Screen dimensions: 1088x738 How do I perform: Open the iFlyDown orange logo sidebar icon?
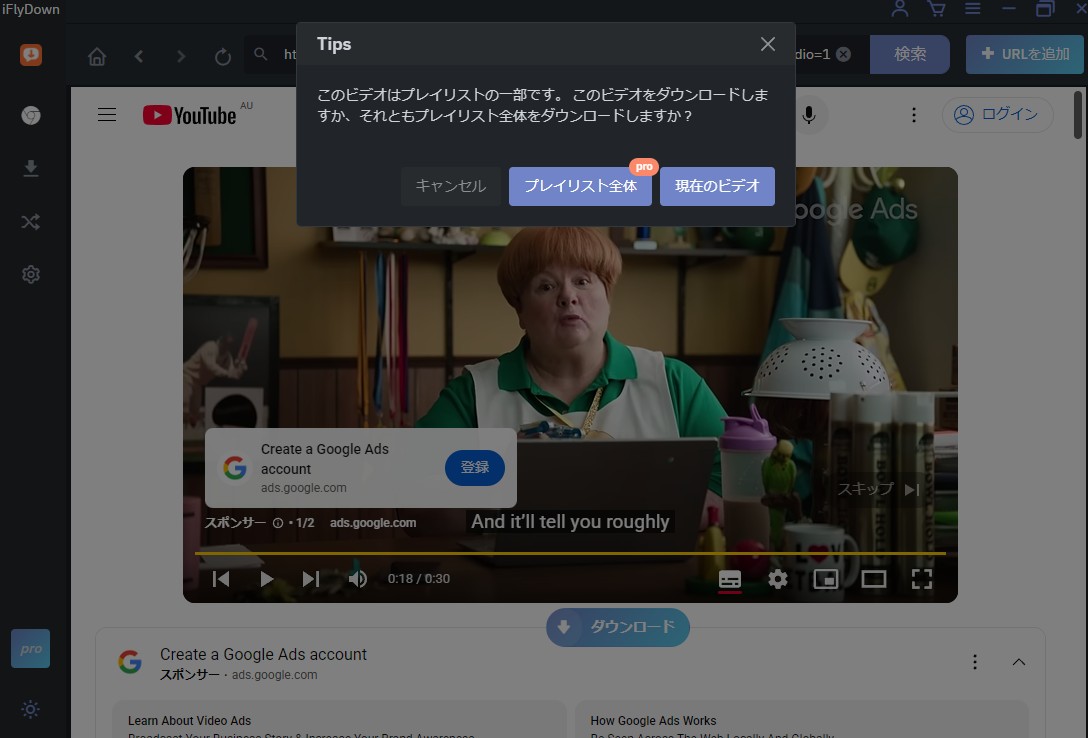point(31,55)
